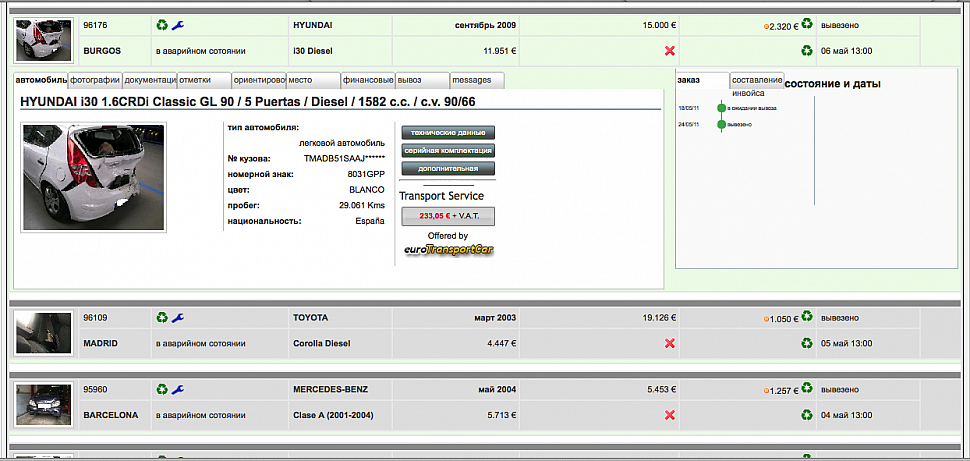Click the 233,05 € + V.A.T. transport button

[x=448, y=217]
